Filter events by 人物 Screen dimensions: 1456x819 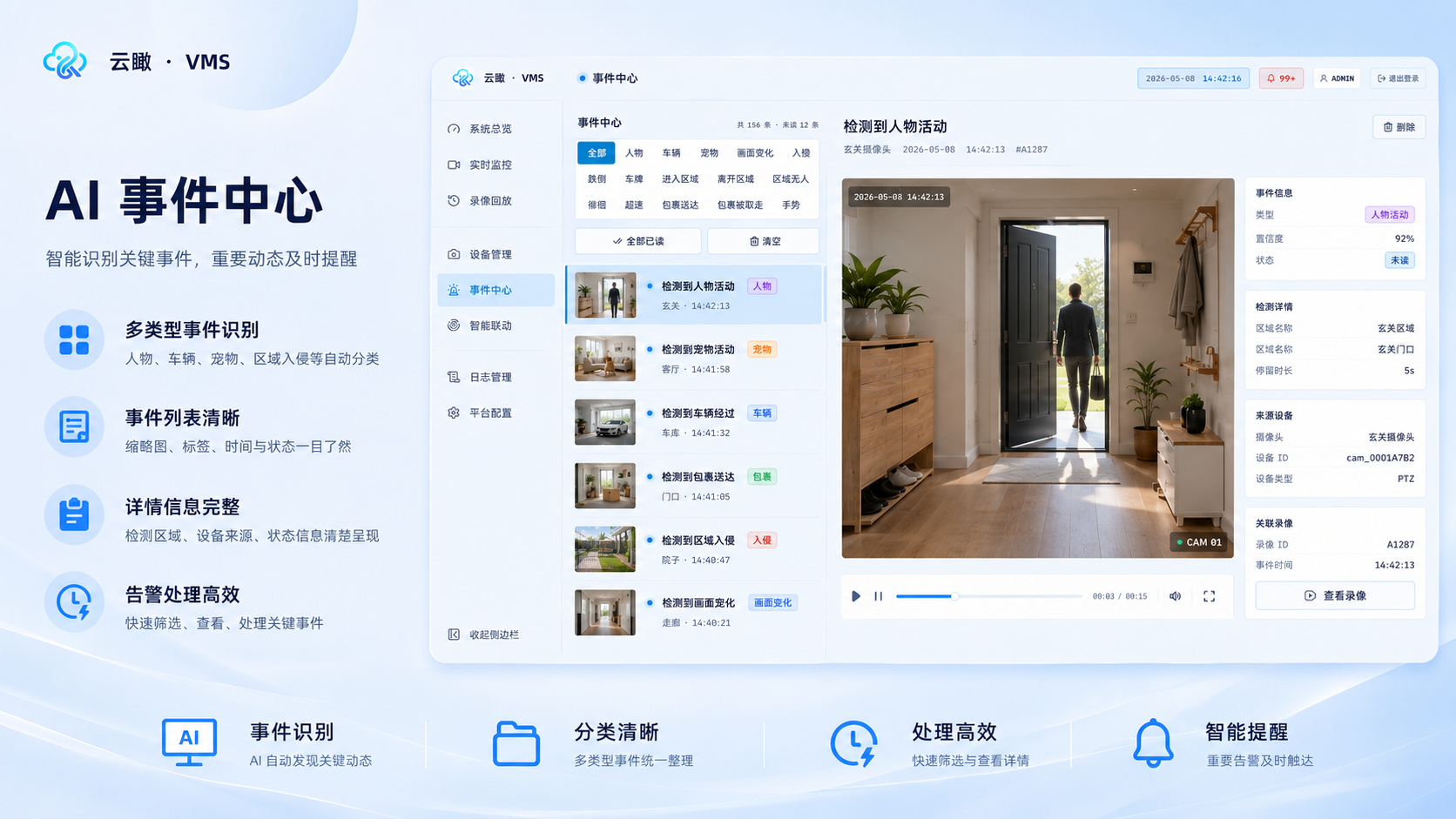(x=634, y=152)
